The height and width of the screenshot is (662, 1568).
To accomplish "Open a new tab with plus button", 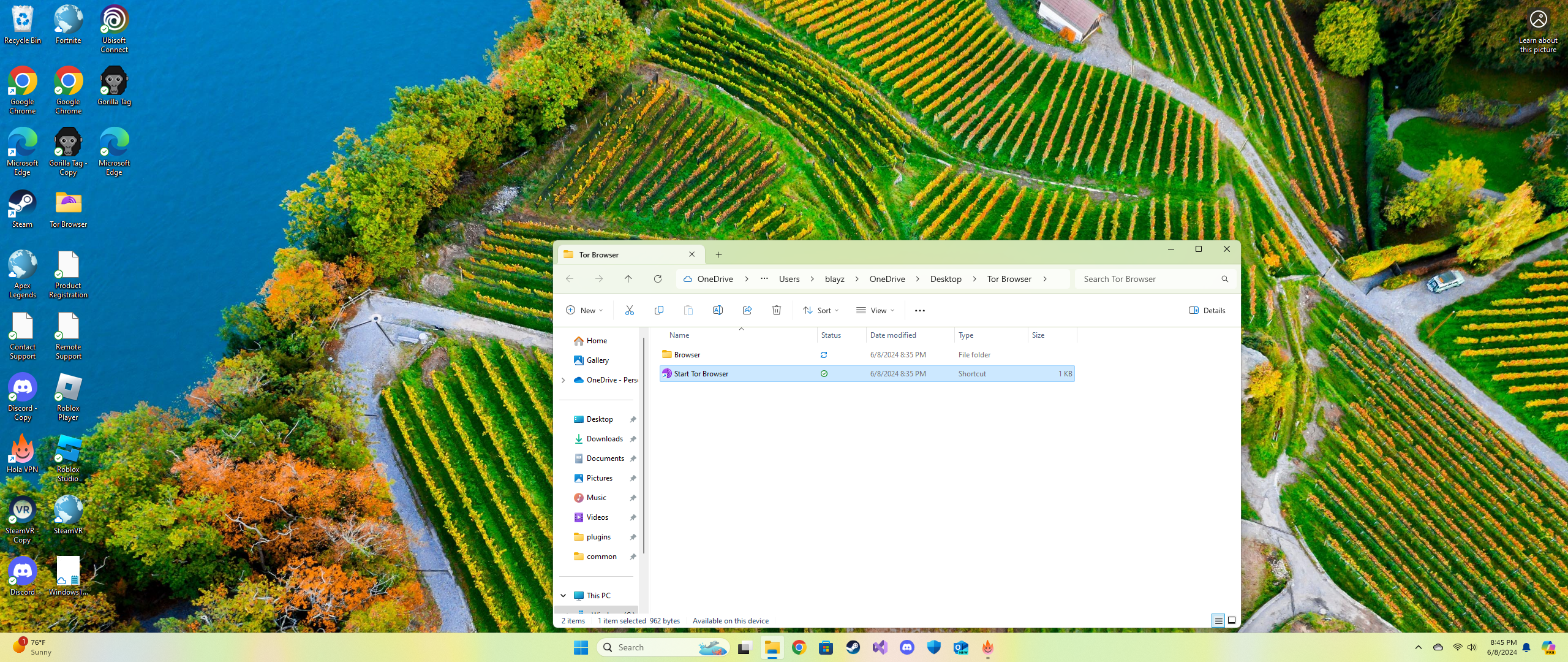I will pyautogui.click(x=718, y=254).
